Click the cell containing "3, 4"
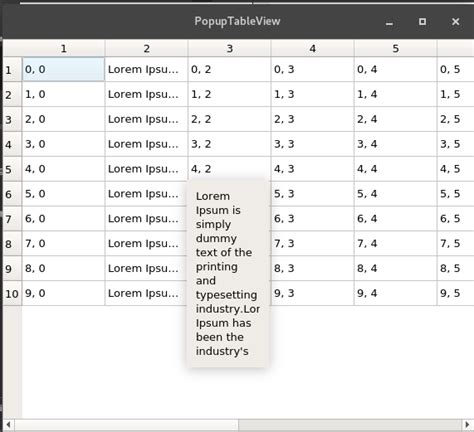The width and height of the screenshot is (474, 432). pos(396,144)
